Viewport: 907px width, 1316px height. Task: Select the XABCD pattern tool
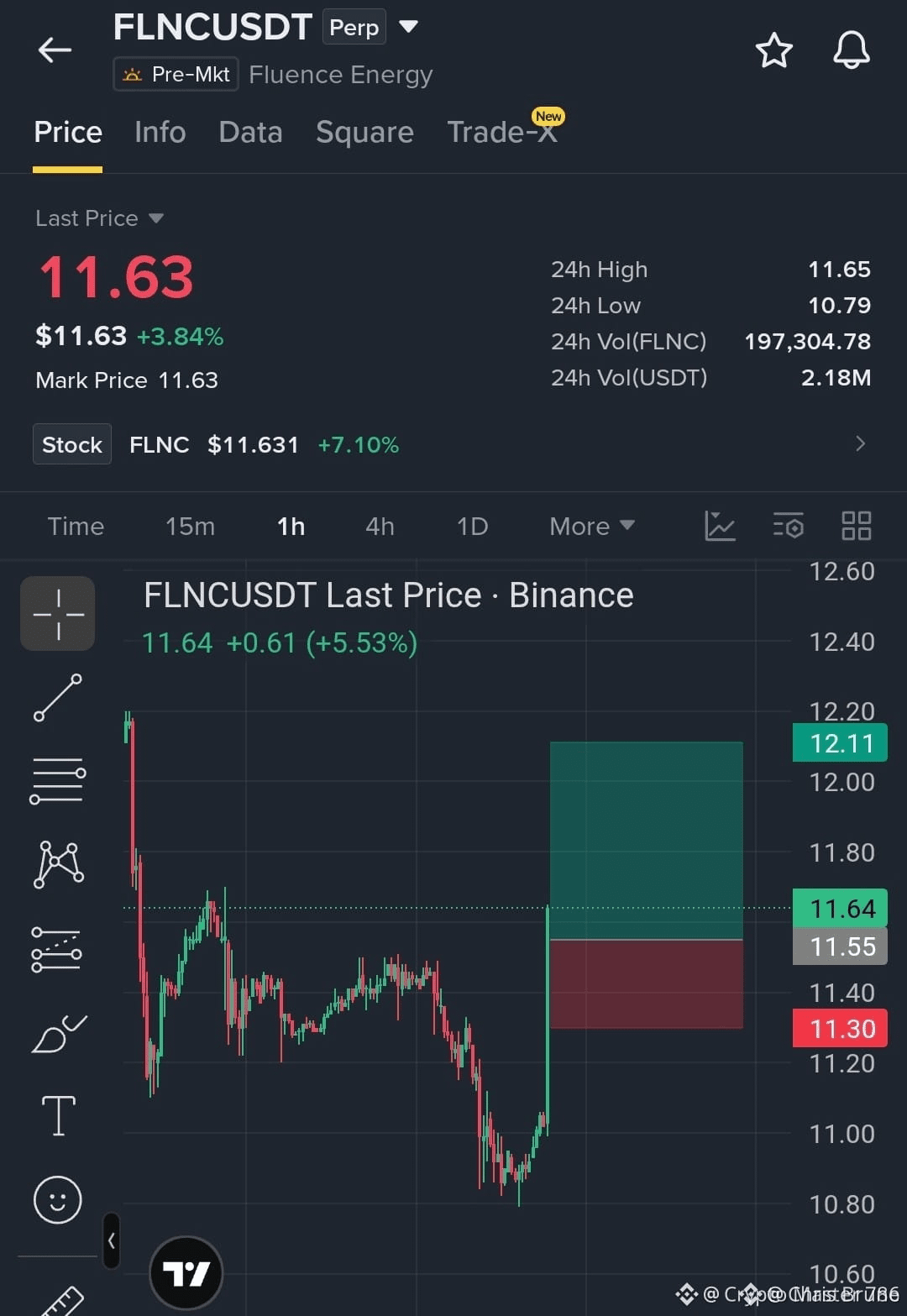tap(58, 864)
